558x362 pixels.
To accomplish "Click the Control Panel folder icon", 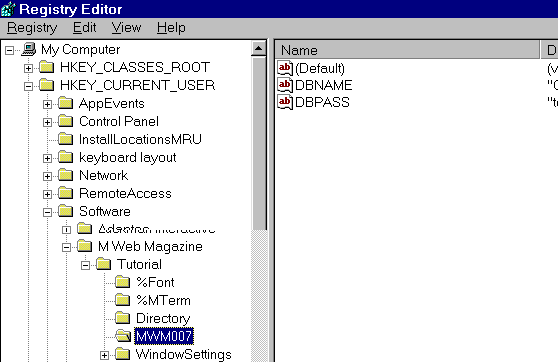I will pyautogui.click(x=65, y=121).
